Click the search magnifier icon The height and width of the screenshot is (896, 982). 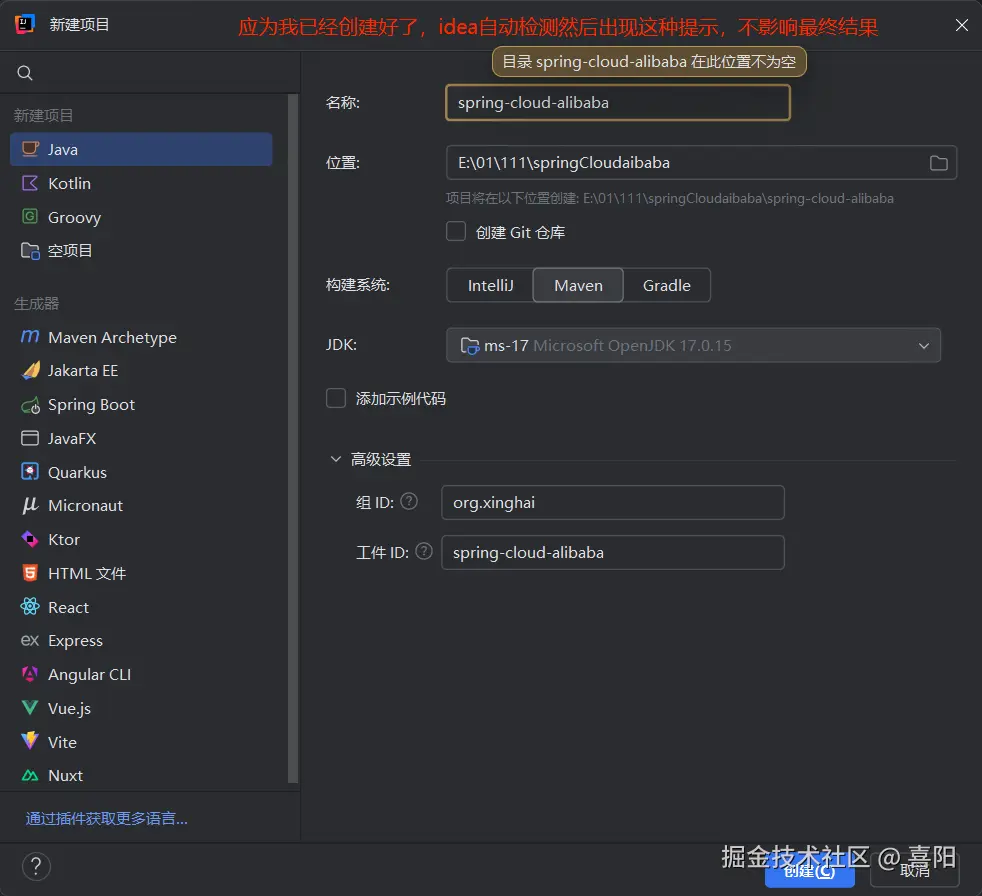pyautogui.click(x=24, y=73)
